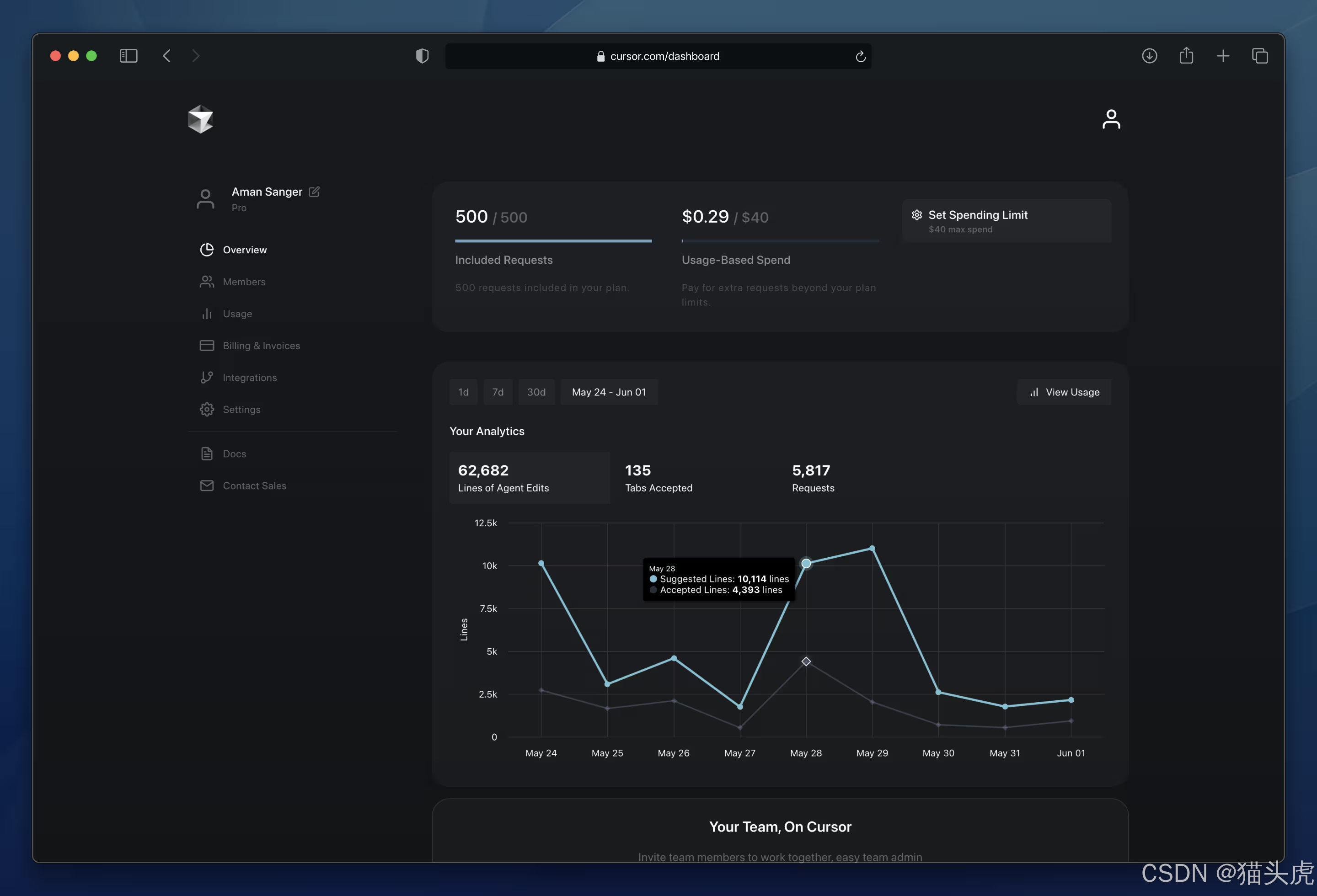Open the Usage sidebar item

tap(237, 314)
